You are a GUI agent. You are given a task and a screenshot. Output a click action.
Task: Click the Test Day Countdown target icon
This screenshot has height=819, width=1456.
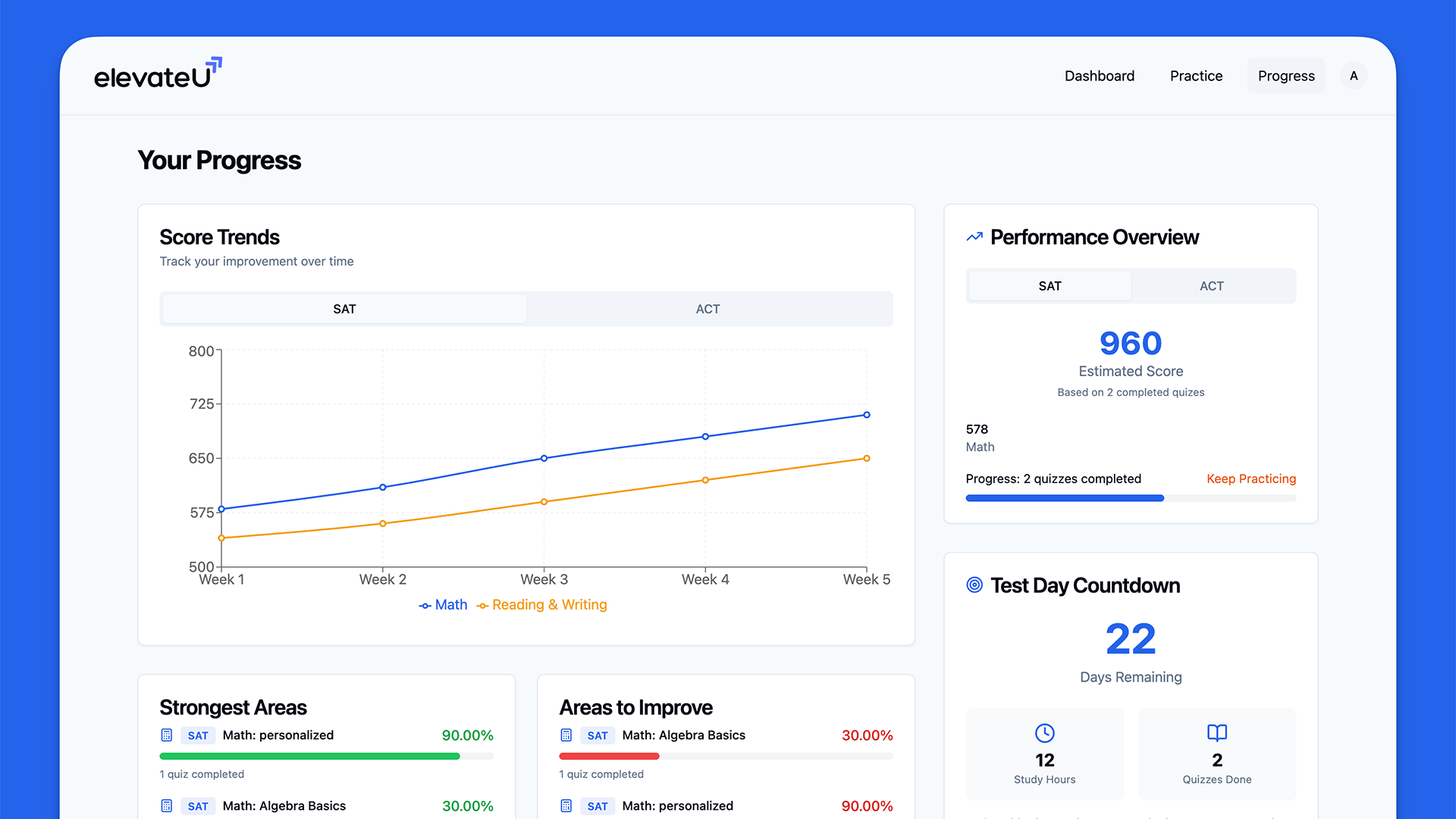point(974,585)
